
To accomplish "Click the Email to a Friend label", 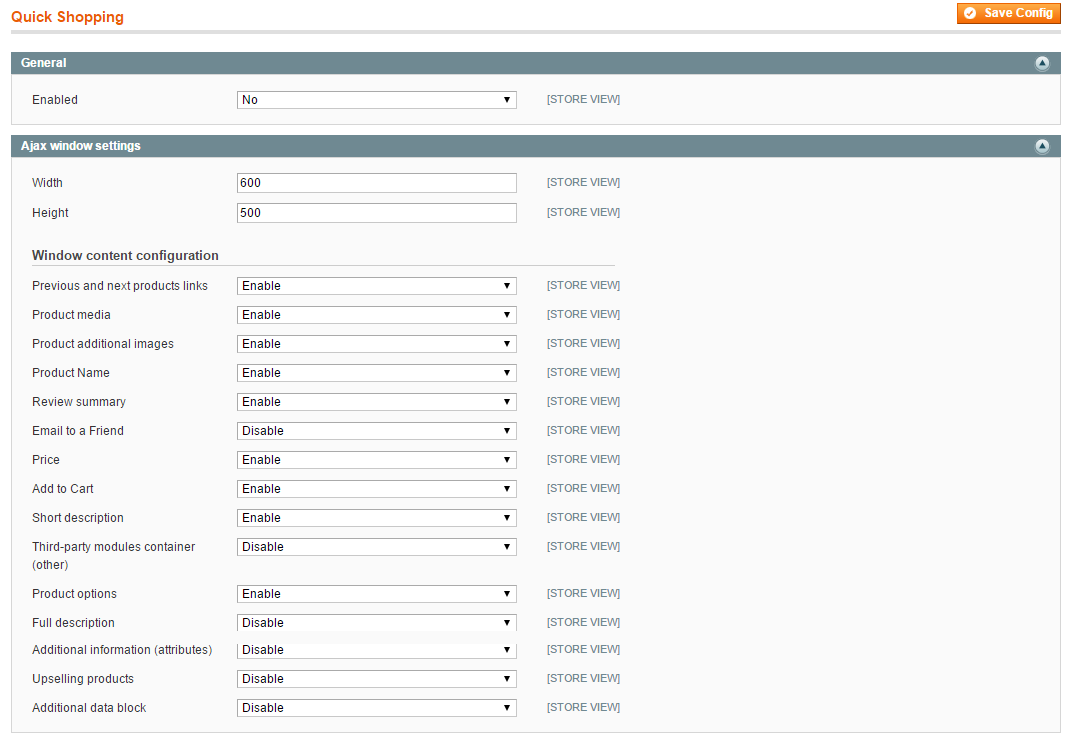I will pos(78,431).
